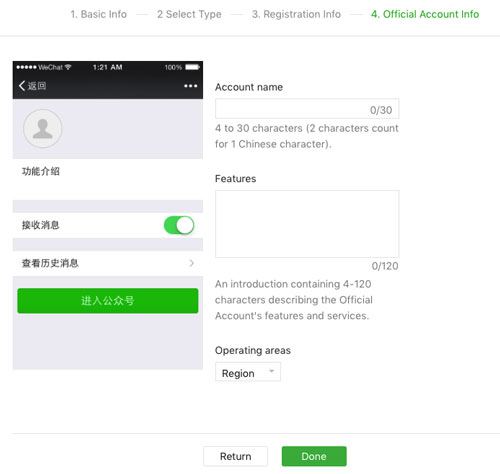
Task: Tap the back arrow in phone preview
Action: (22, 86)
